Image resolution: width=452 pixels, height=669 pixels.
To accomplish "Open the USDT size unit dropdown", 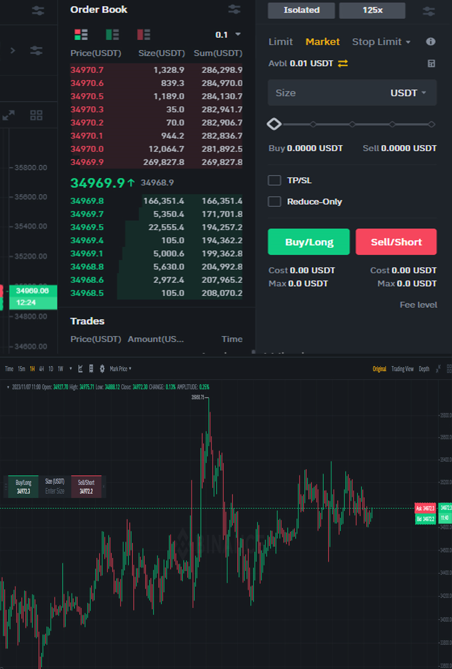I will tap(408, 93).
